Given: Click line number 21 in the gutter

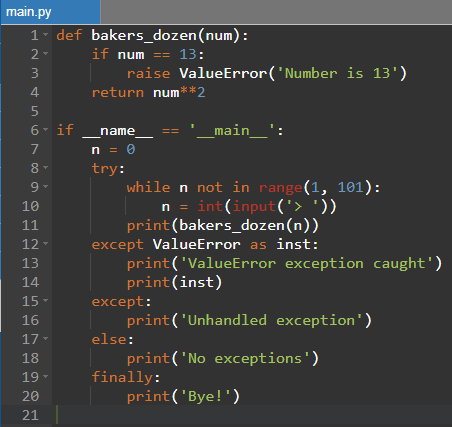Looking at the screenshot, I should point(31,415).
